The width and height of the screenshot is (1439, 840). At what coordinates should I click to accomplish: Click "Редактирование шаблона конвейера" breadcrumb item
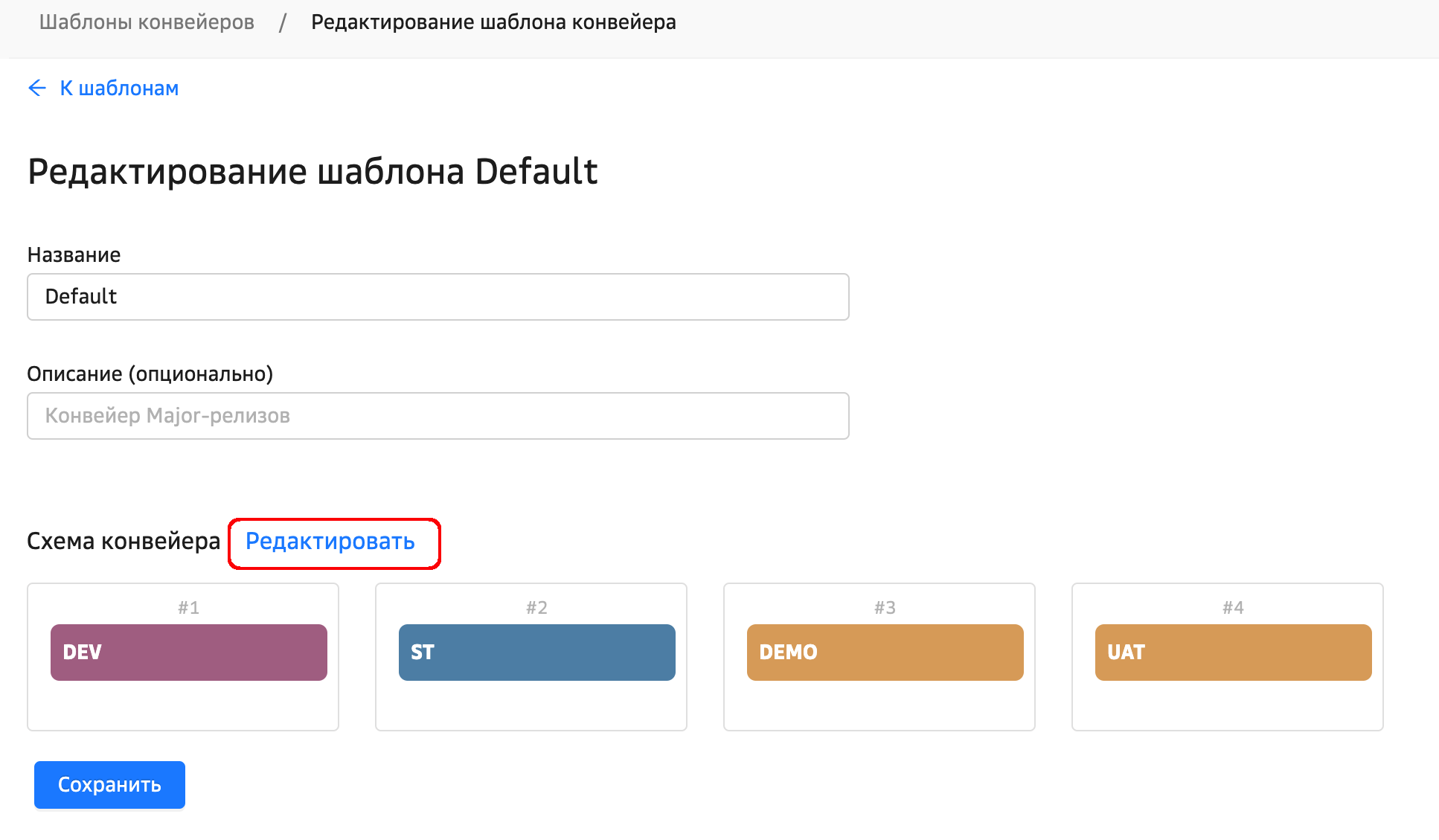coord(493,22)
